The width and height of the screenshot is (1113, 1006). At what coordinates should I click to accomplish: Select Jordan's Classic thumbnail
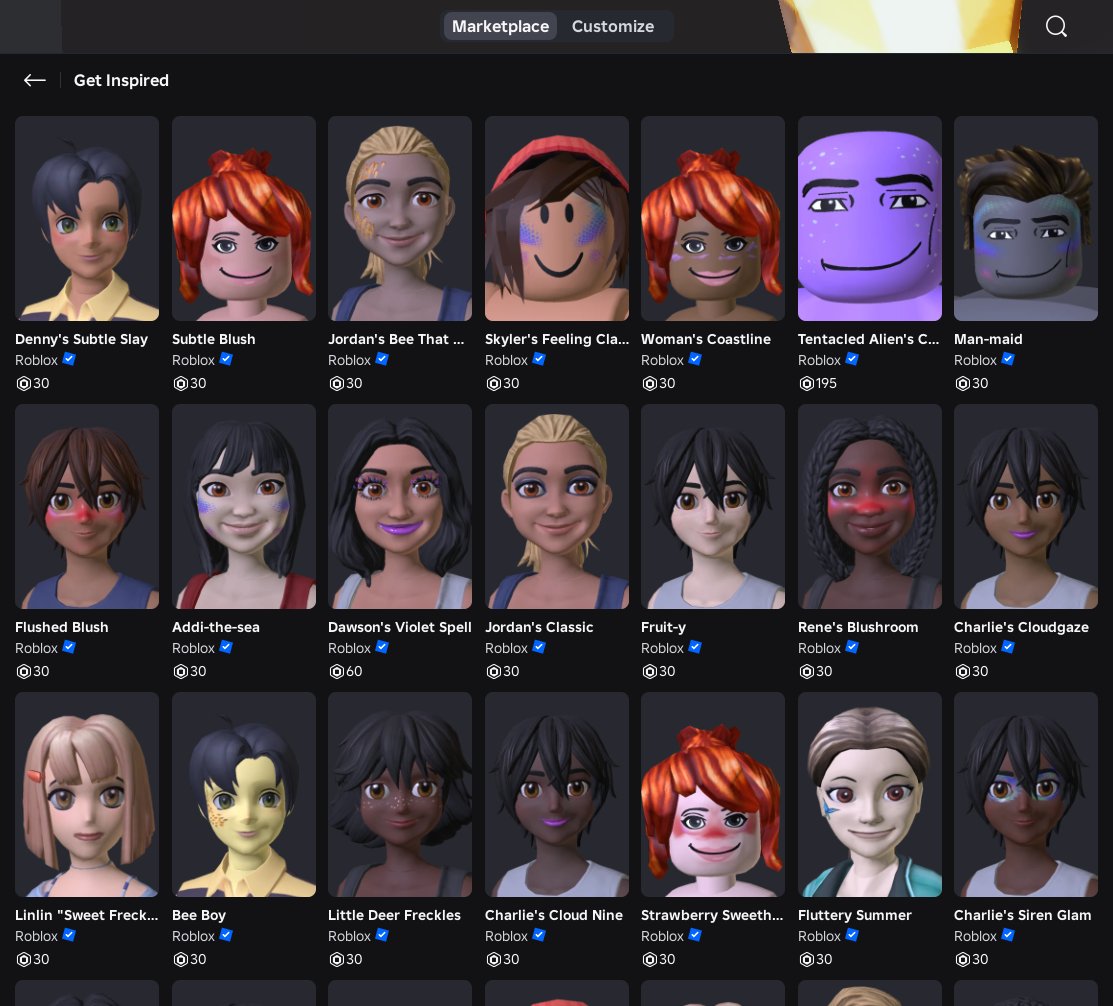pyautogui.click(x=556, y=506)
